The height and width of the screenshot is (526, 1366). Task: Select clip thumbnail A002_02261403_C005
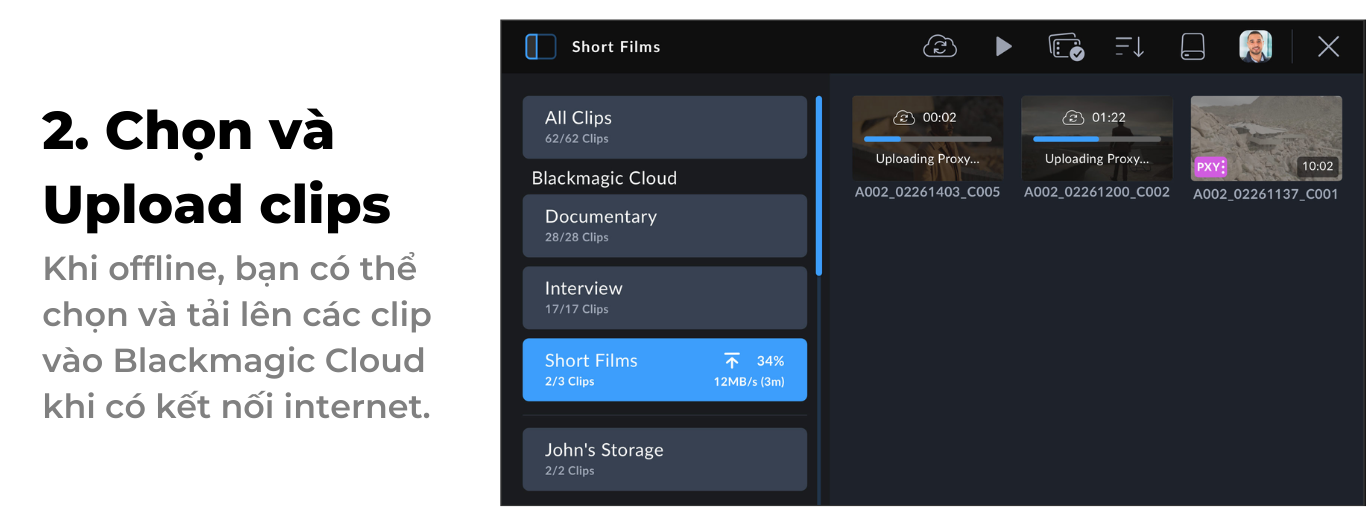(x=927, y=138)
